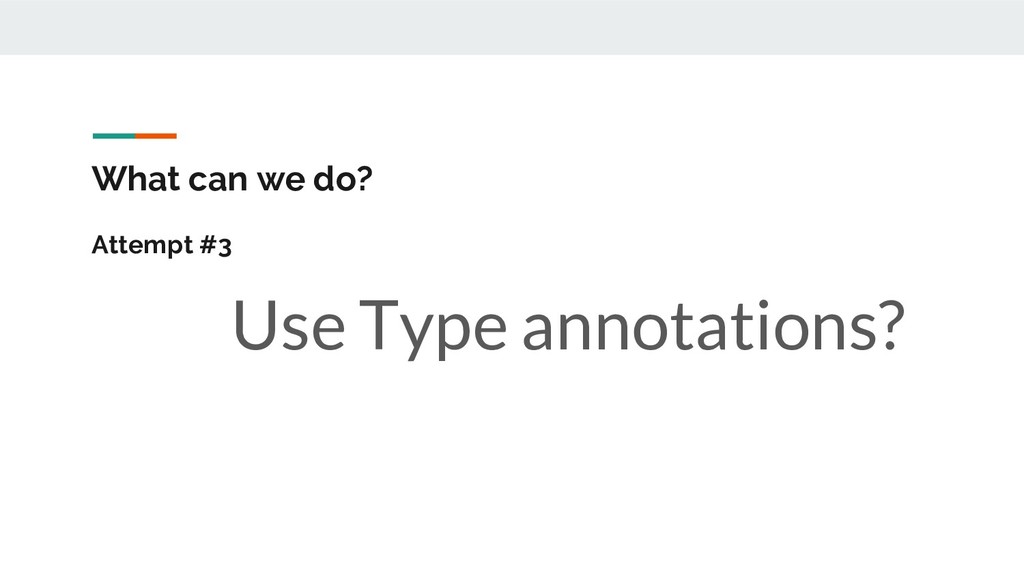Click the teal segment of the accent line
The image size is (1024, 576).
[x=113, y=135]
